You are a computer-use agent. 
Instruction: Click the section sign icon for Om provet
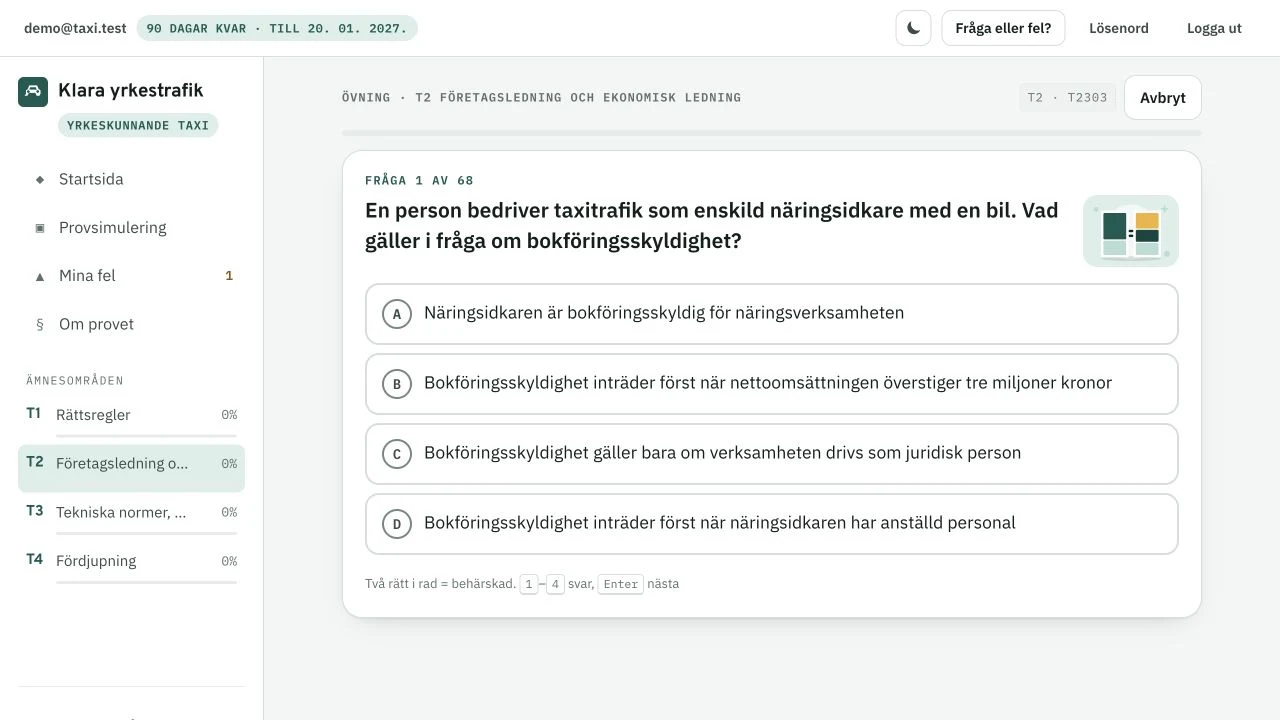[40, 324]
